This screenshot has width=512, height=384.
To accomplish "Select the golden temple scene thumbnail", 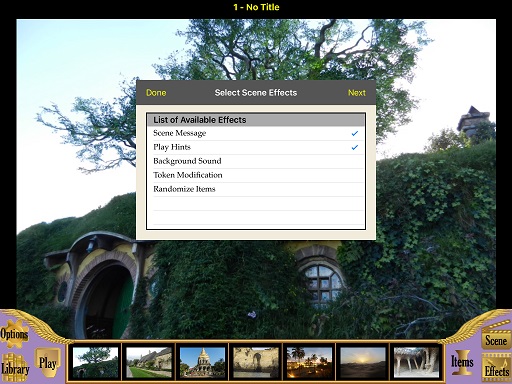I will click(202, 362).
